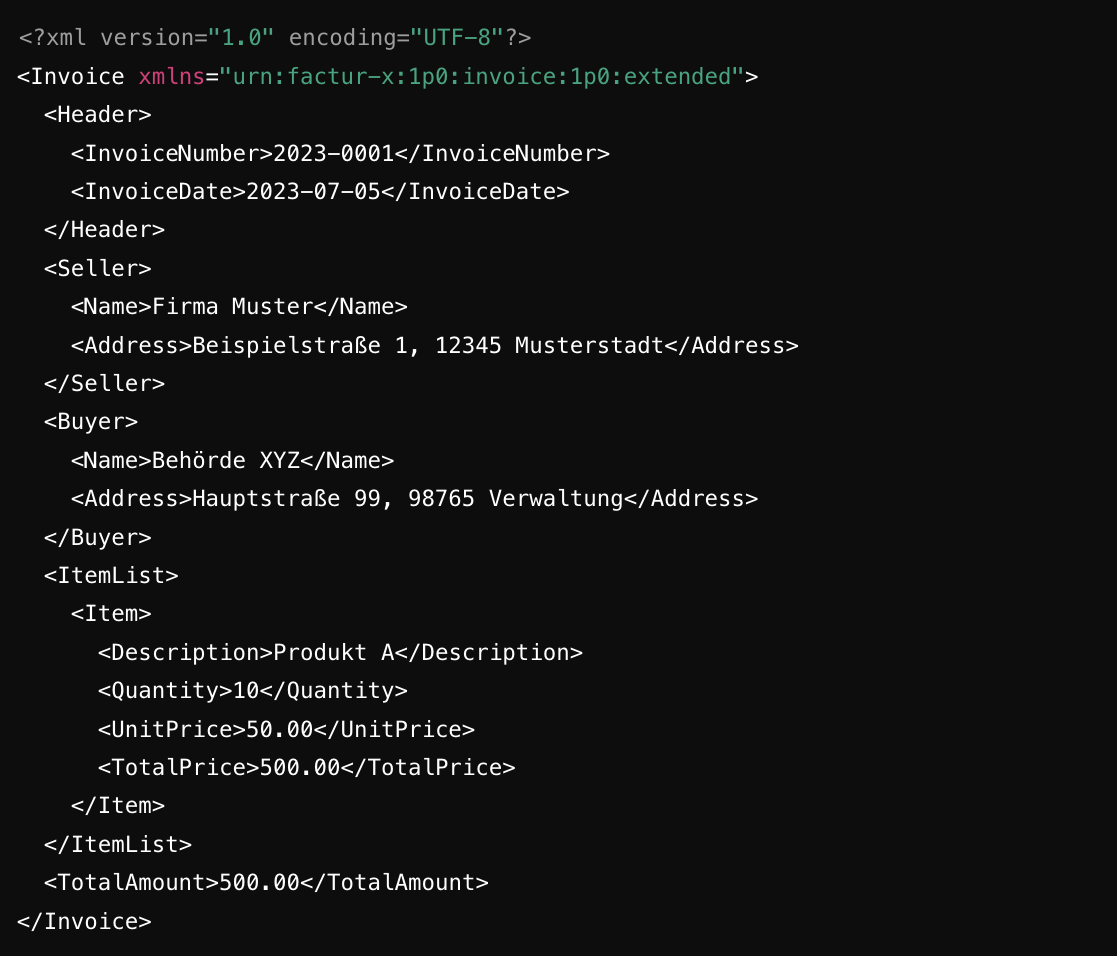Click the invoice date 2023-07-05
The image size is (1117, 956).
(313, 192)
